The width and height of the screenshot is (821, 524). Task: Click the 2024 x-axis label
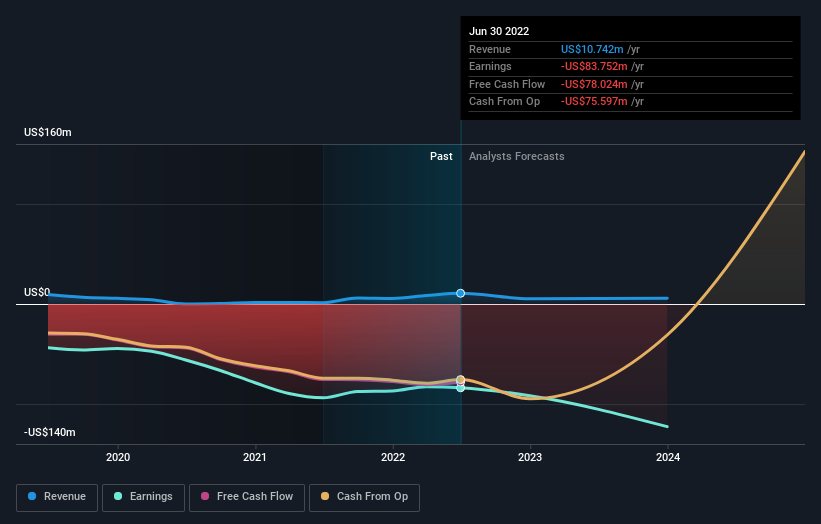coord(668,458)
